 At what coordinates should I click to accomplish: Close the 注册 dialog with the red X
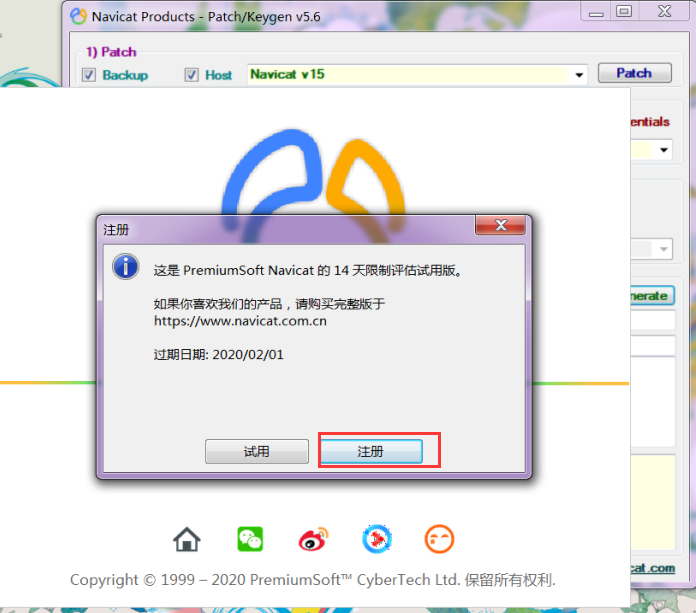[x=501, y=225]
